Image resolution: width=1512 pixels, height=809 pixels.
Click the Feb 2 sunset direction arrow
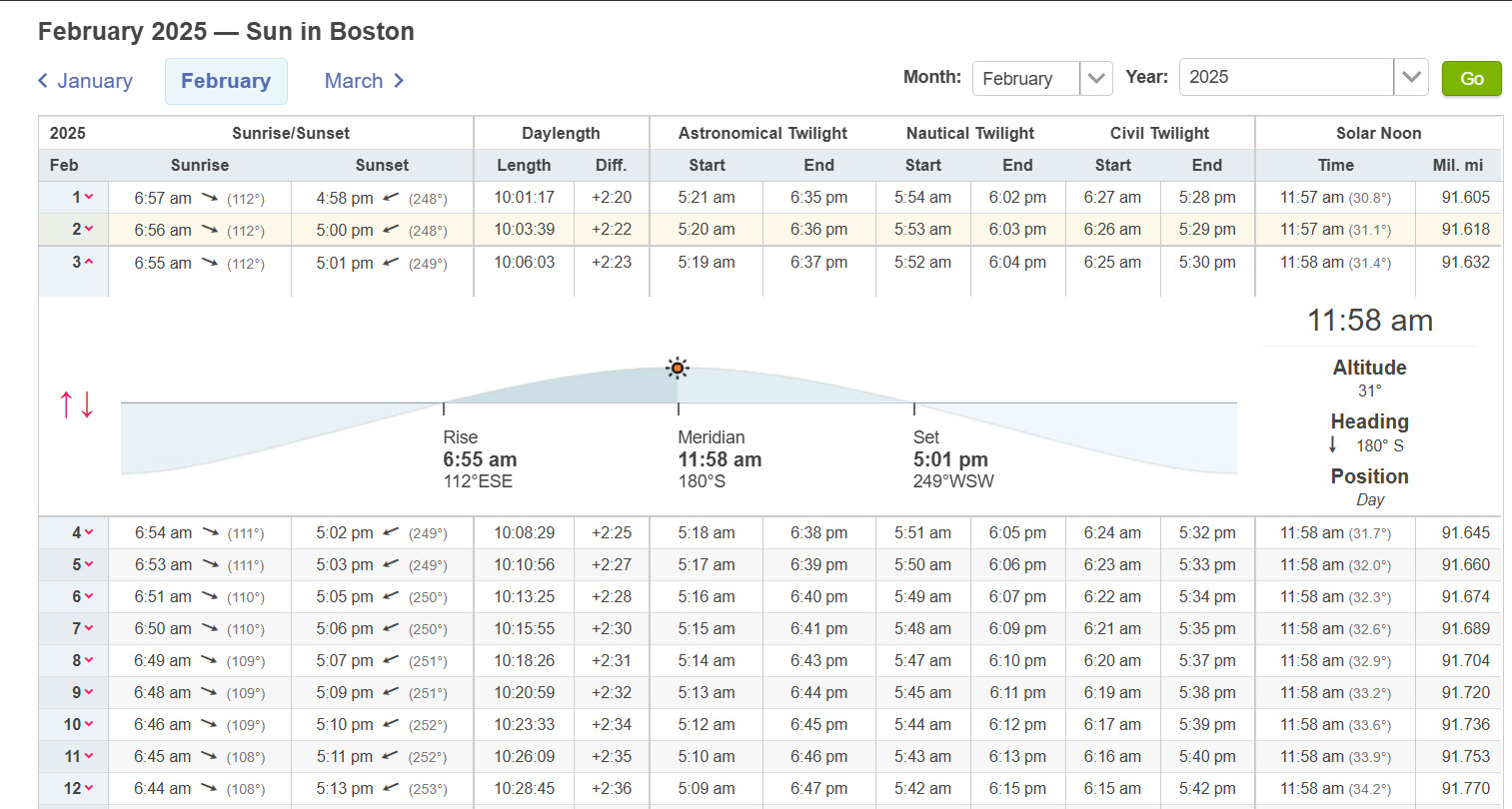(x=391, y=230)
